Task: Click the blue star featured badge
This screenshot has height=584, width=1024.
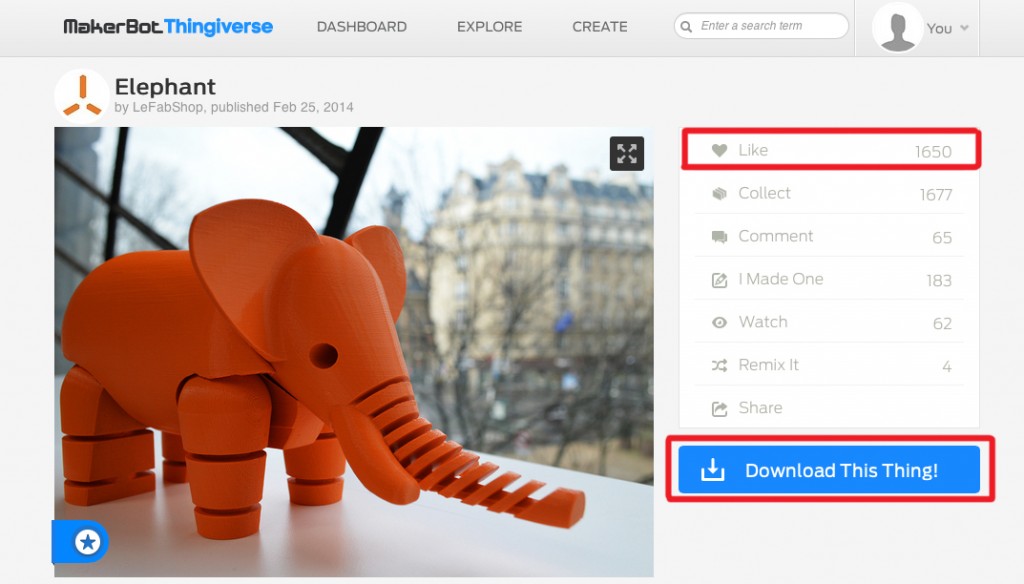Action: (87, 542)
